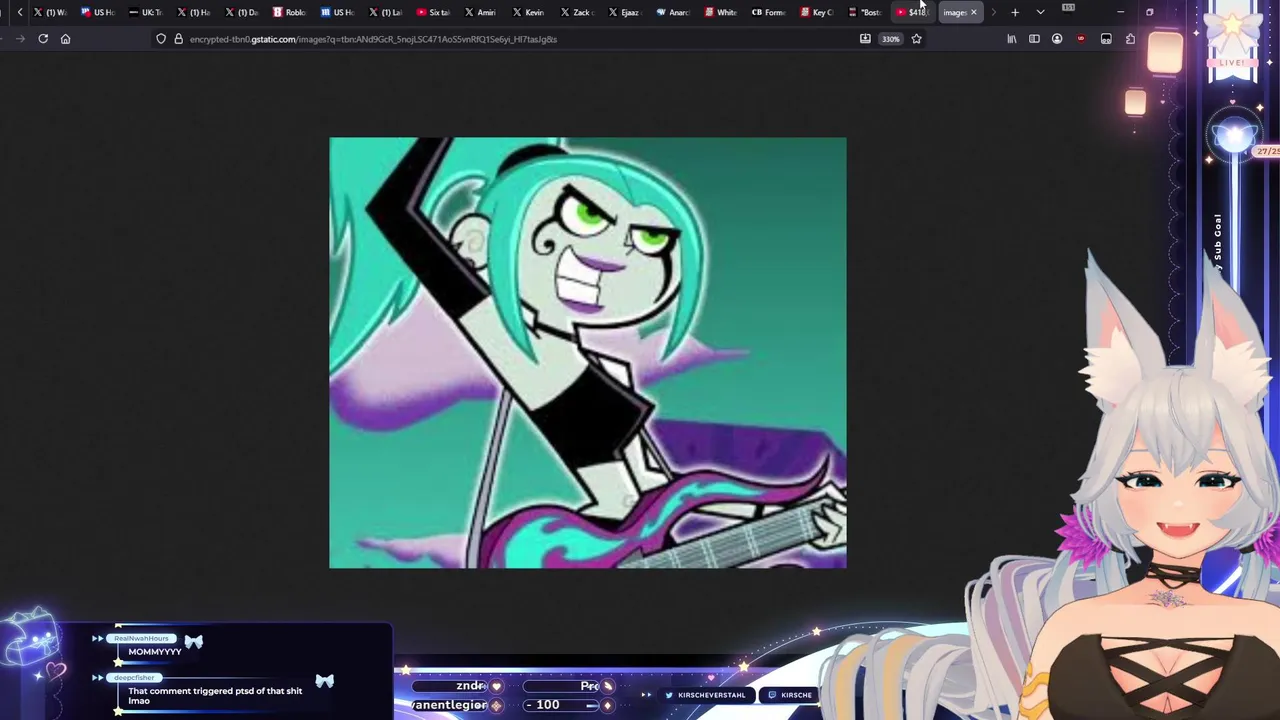This screenshot has height=720, width=1280.
Task: Switch to the YouTube '$418' tab
Action: click(x=912, y=12)
